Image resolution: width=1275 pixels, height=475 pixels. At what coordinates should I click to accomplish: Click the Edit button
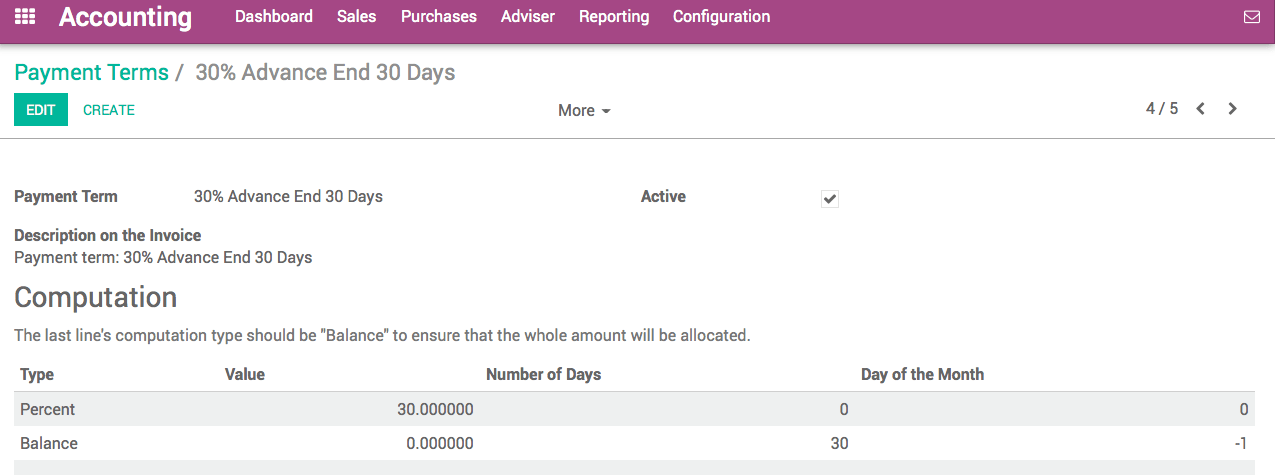pyautogui.click(x=41, y=110)
